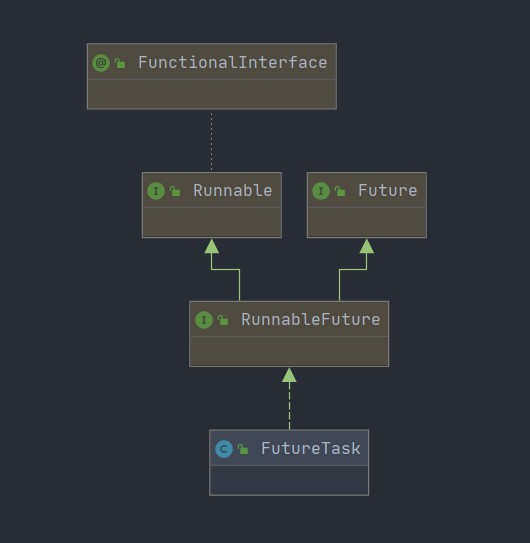Click the interface icon on Runnable node
This screenshot has height=543, width=530.
(156, 191)
